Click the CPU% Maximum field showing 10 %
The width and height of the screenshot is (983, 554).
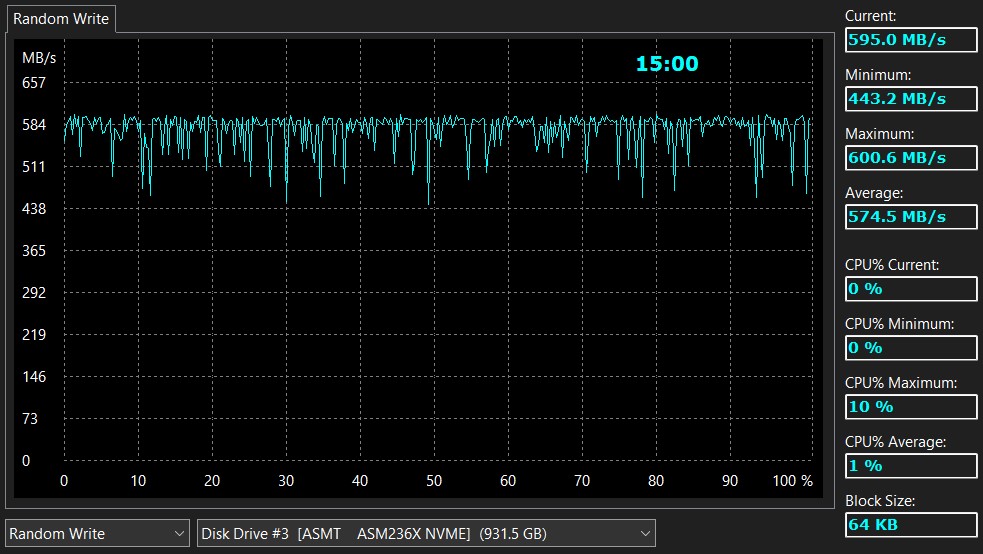point(910,407)
